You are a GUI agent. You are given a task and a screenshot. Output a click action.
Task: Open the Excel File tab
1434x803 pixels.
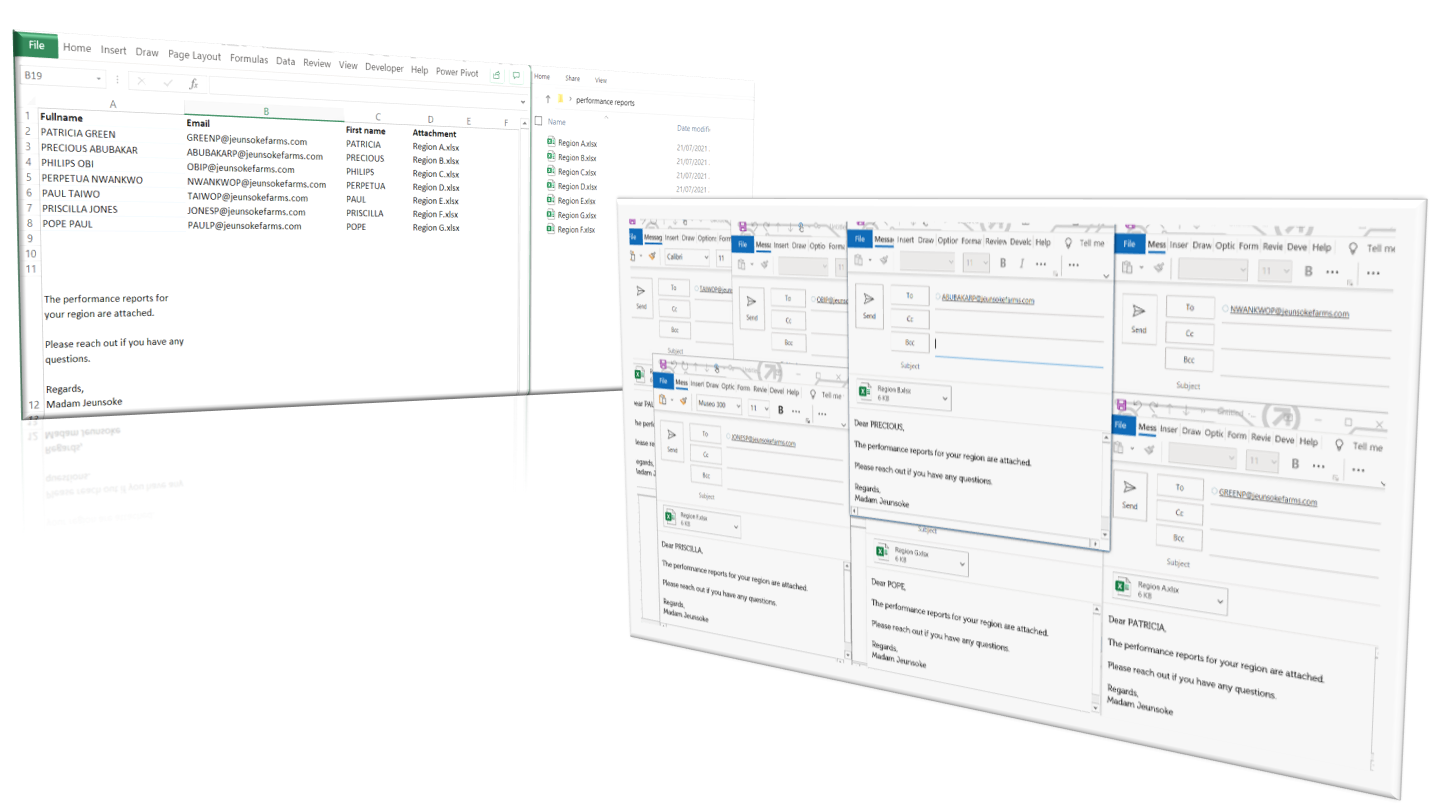pyautogui.click(x=36, y=45)
